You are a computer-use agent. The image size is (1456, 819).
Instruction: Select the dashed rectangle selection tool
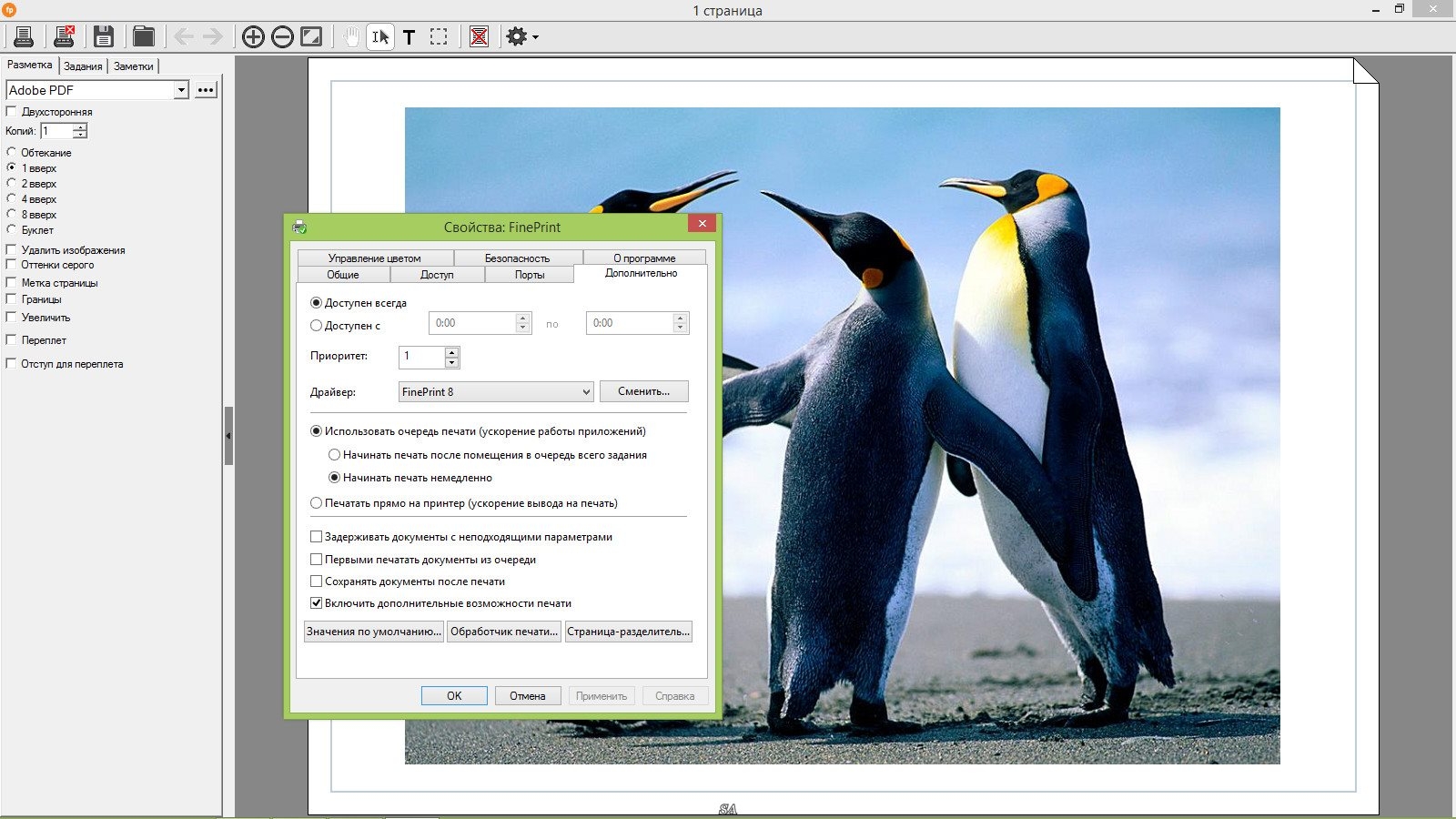tap(439, 36)
